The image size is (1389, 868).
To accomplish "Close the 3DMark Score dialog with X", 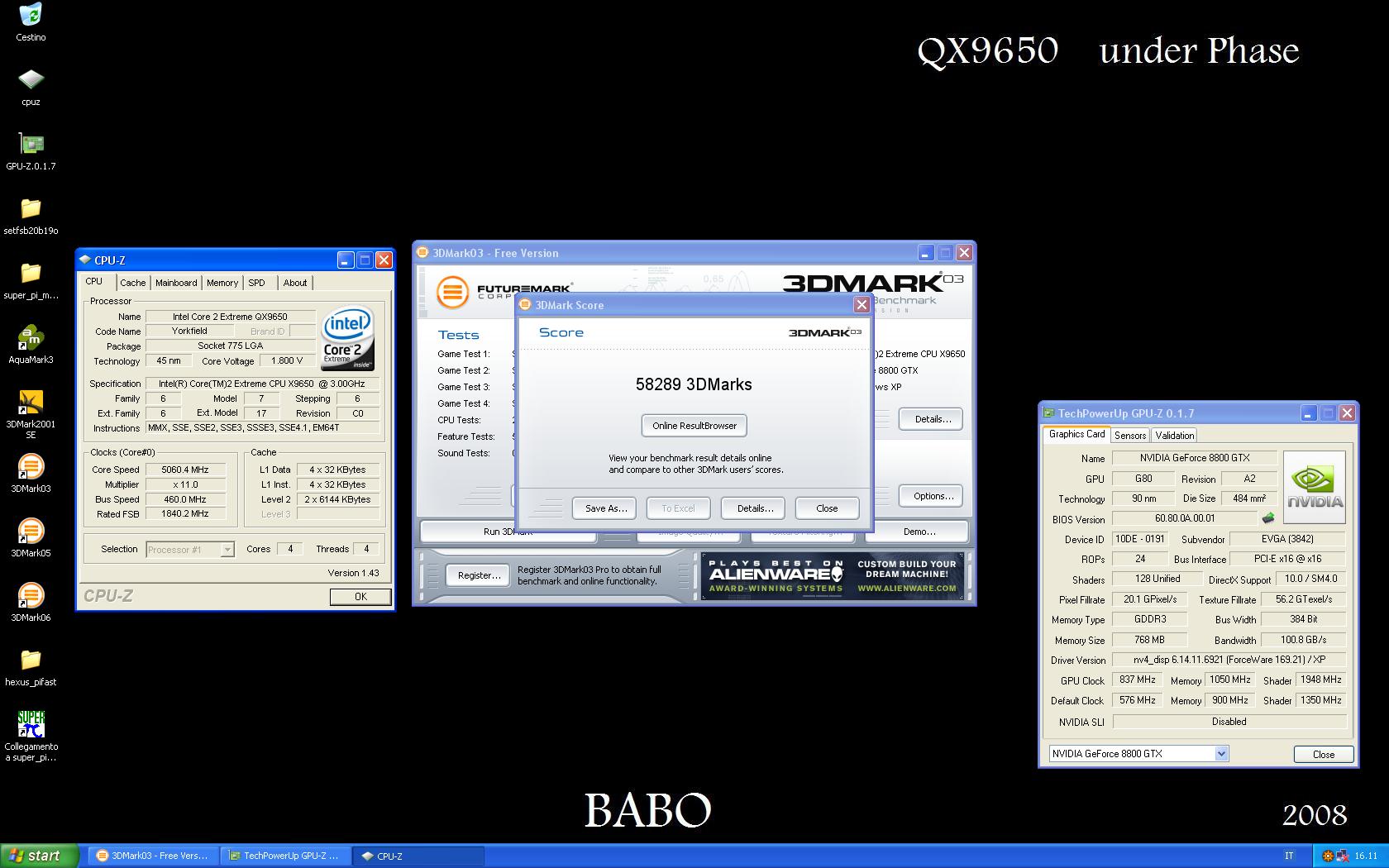I will [x=862, y=305].
